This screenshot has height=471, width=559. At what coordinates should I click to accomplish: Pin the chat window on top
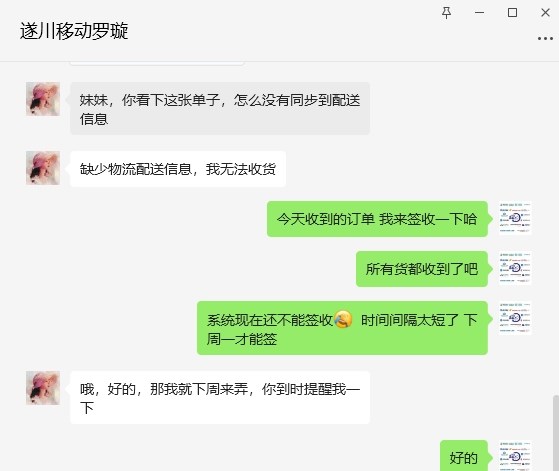point(446,13)
